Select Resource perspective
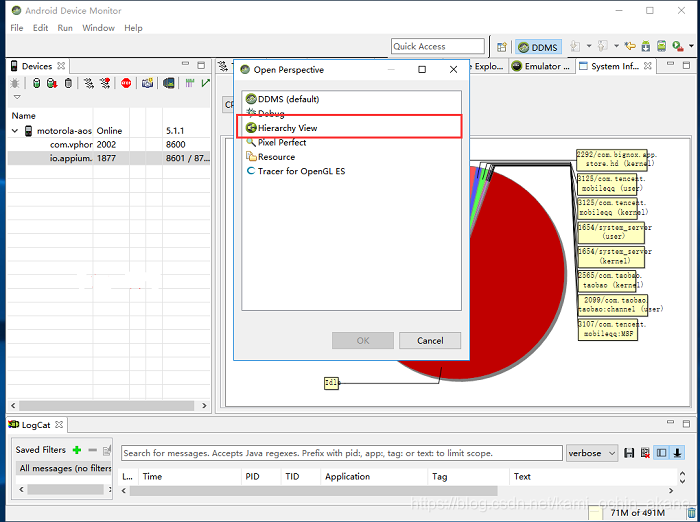The image size is (700, 522). pos(271,157)
